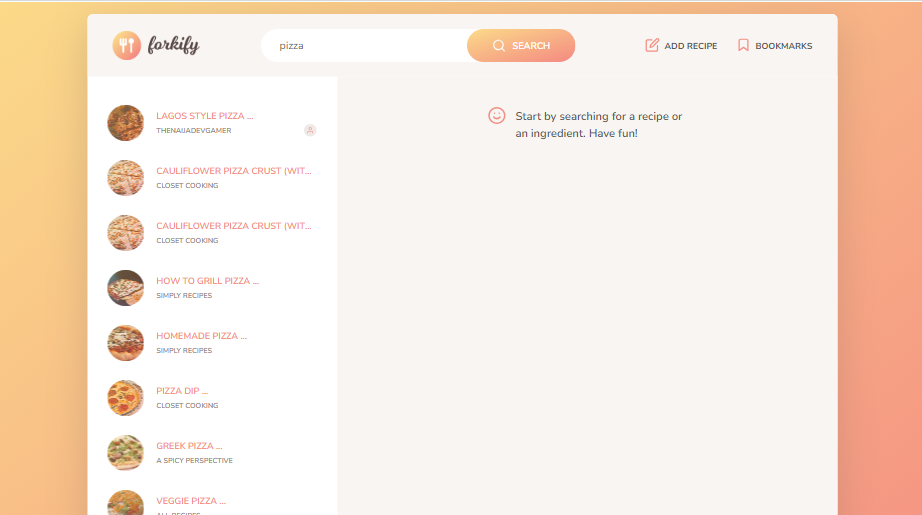Viewport: 922px width, 515px height.
Task: Open the Bookmarks menu
Action: coord(775,46)
